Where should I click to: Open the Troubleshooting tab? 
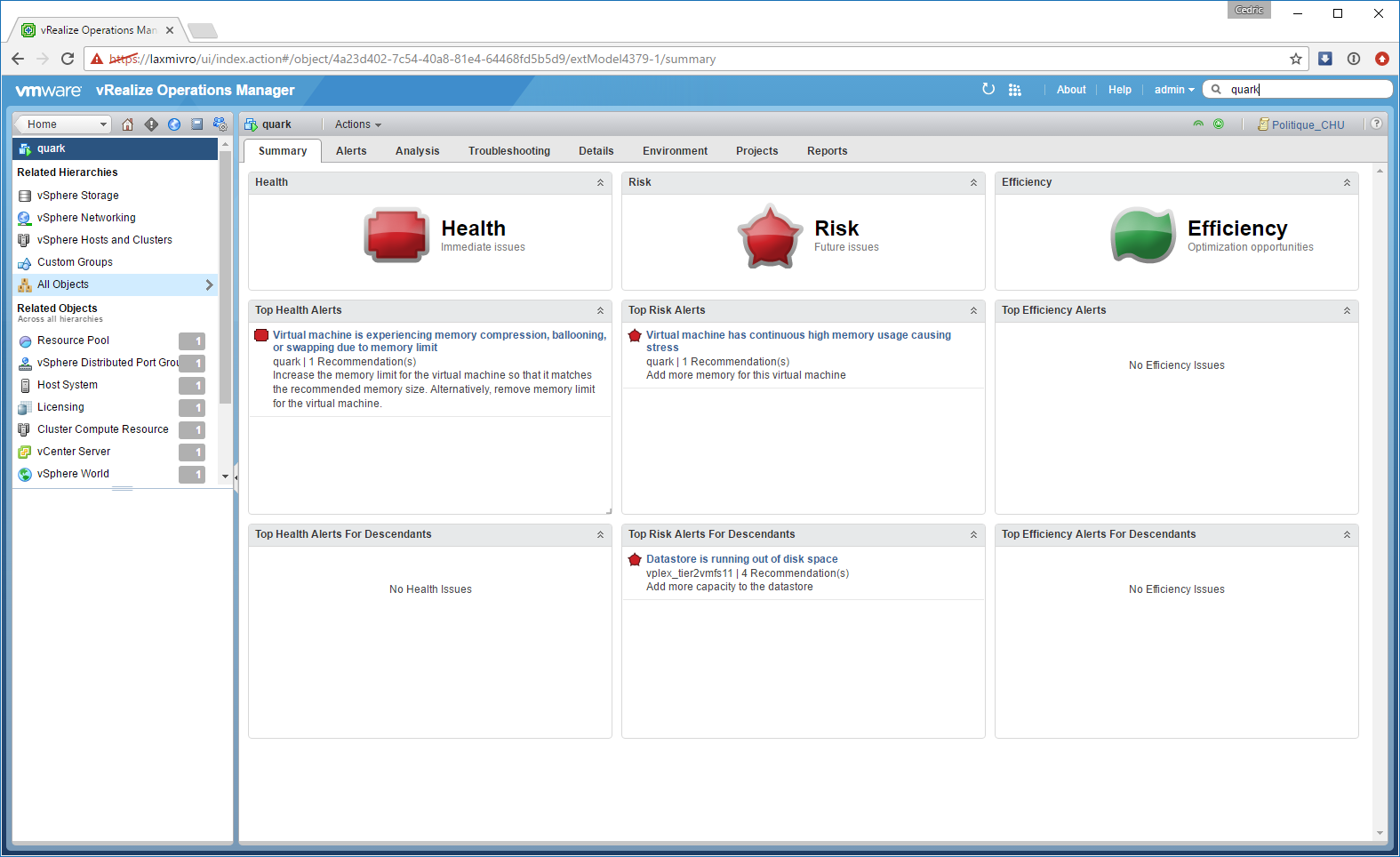coord(509,151)
